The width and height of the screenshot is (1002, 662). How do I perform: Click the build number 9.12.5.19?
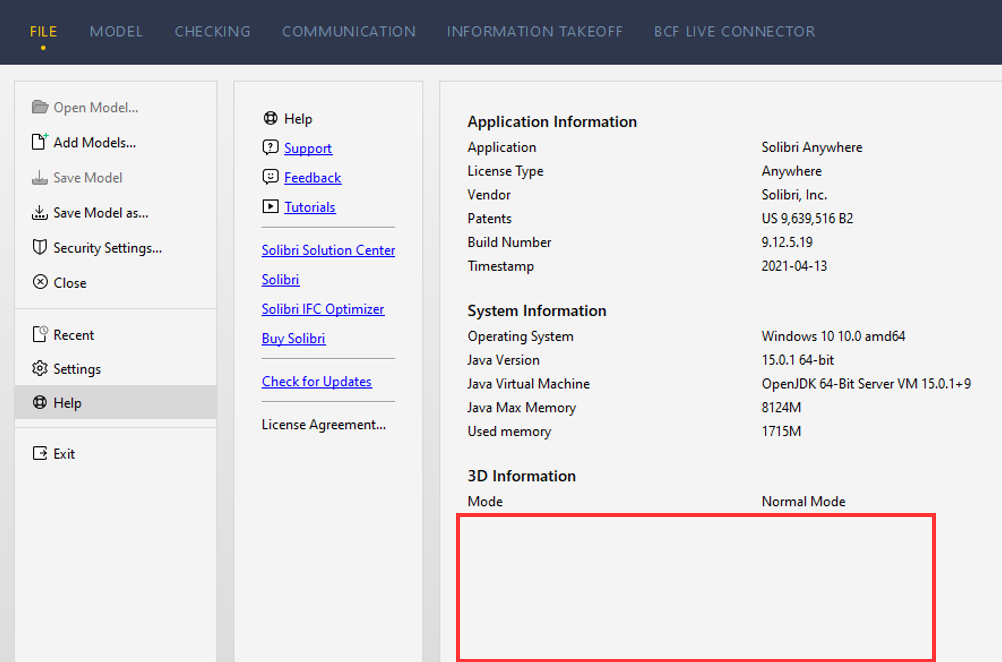pyautogui.click(x=787, y=242)
